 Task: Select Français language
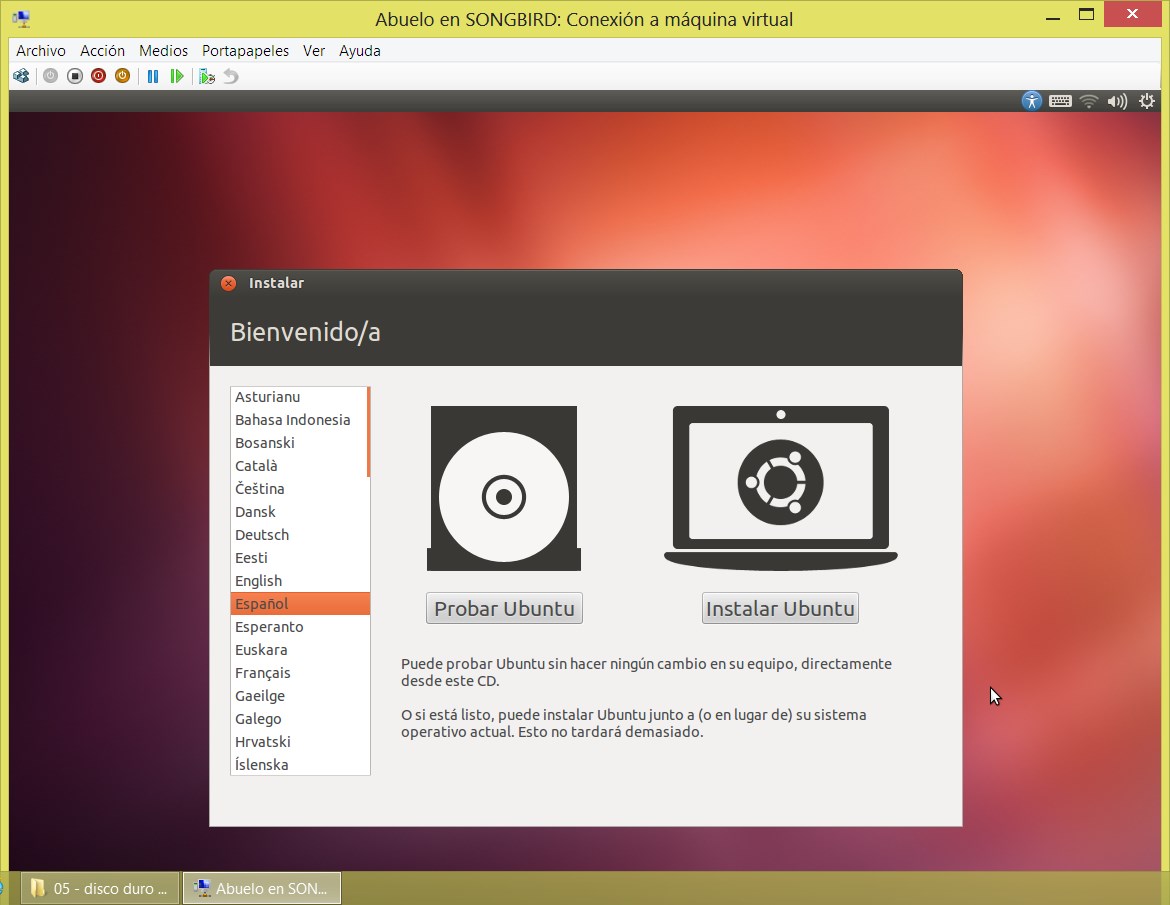point(299,673)
